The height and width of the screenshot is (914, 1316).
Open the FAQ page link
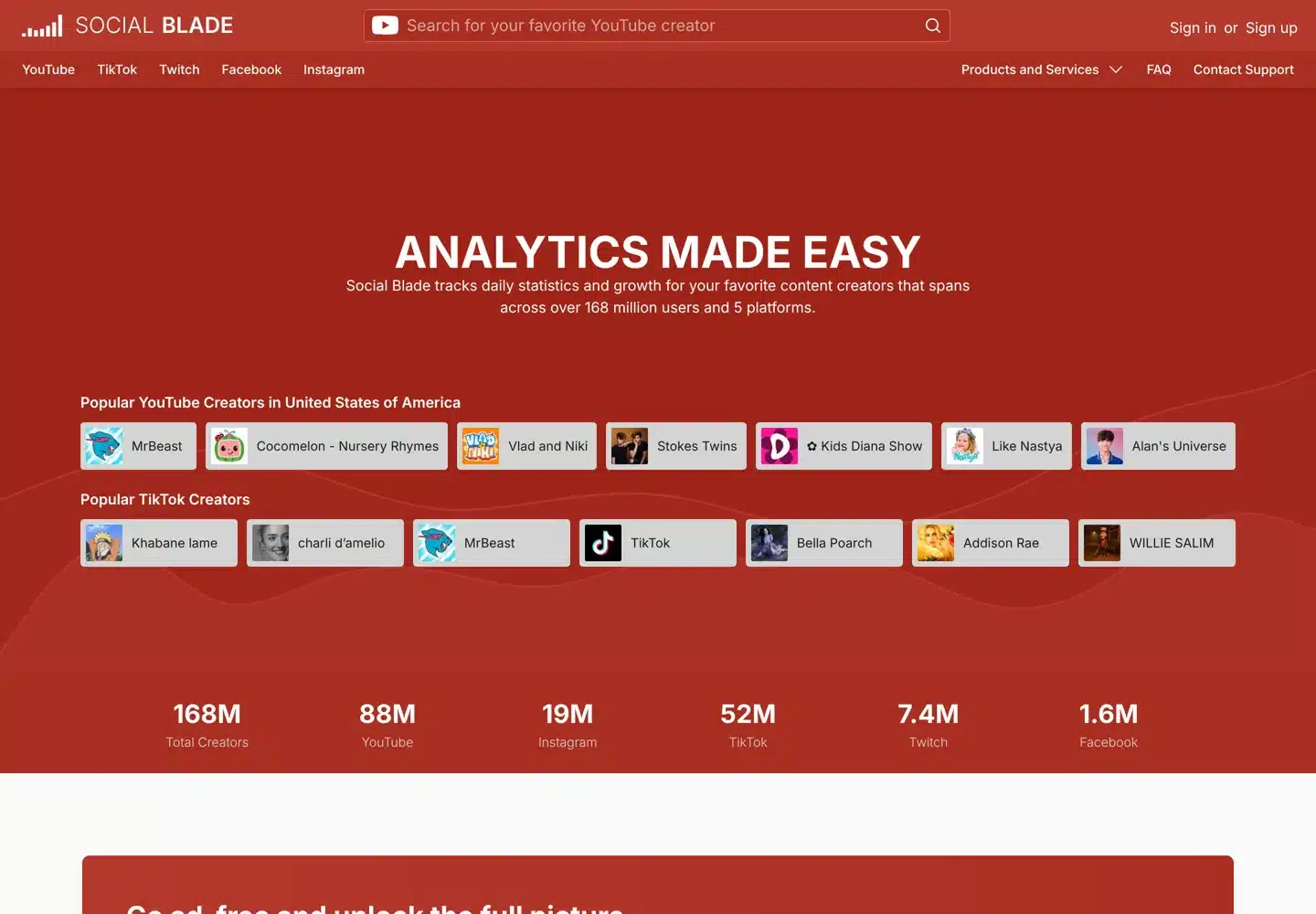click(1159, 69)
